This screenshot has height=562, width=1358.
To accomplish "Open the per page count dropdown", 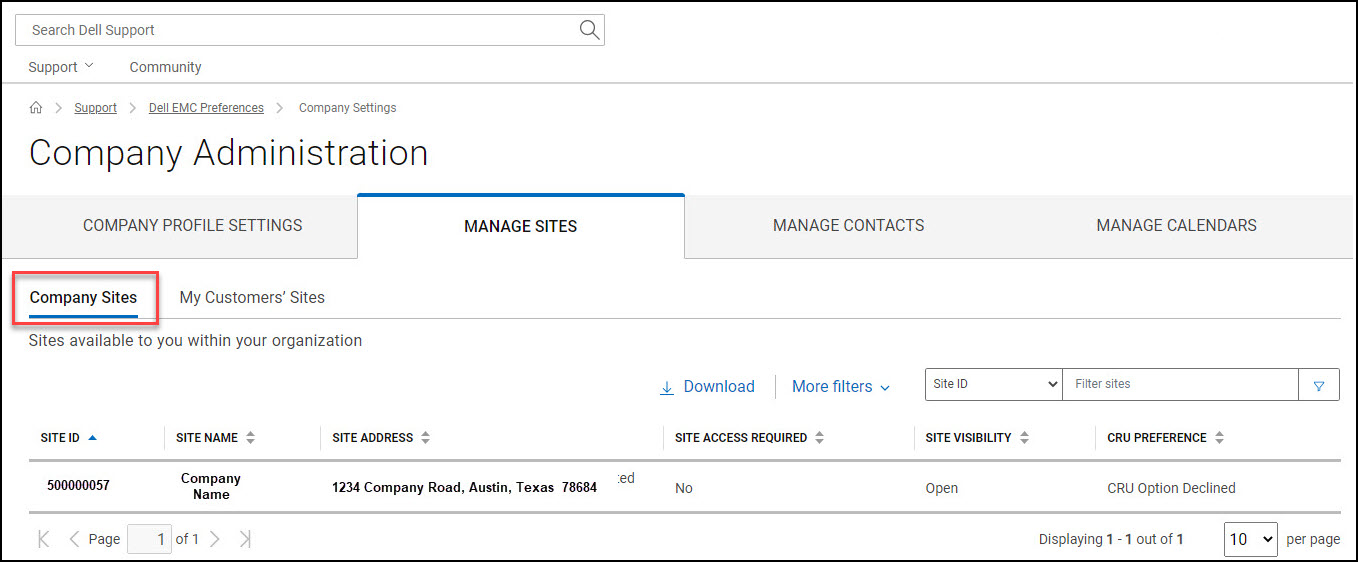I will pyautogui.click(x=1250, y=539).
